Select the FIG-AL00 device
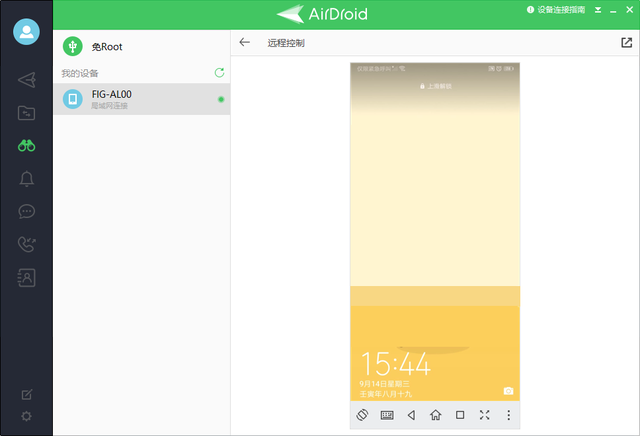 tap(141, 99)
